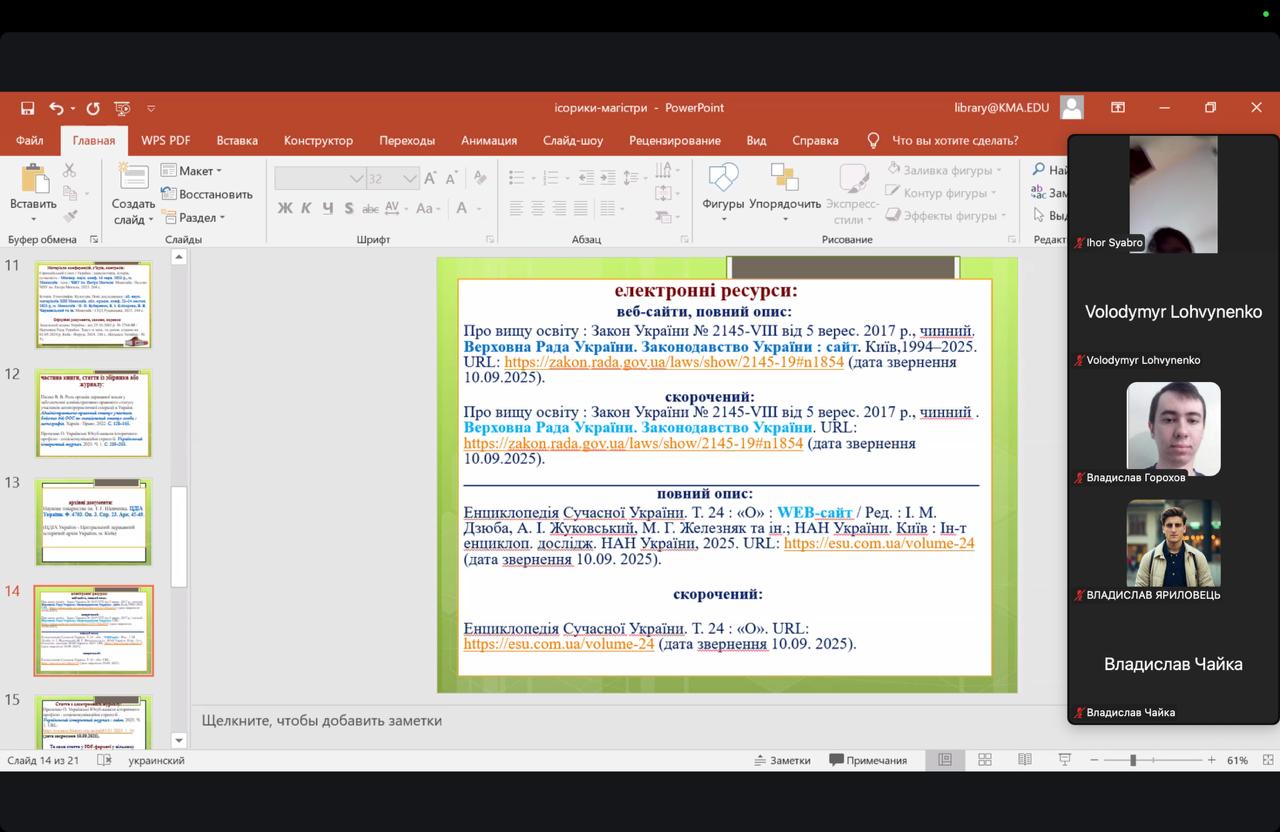Justify text in paragraph group
This screenshot has width=1280, height=832.
[581, 208]
